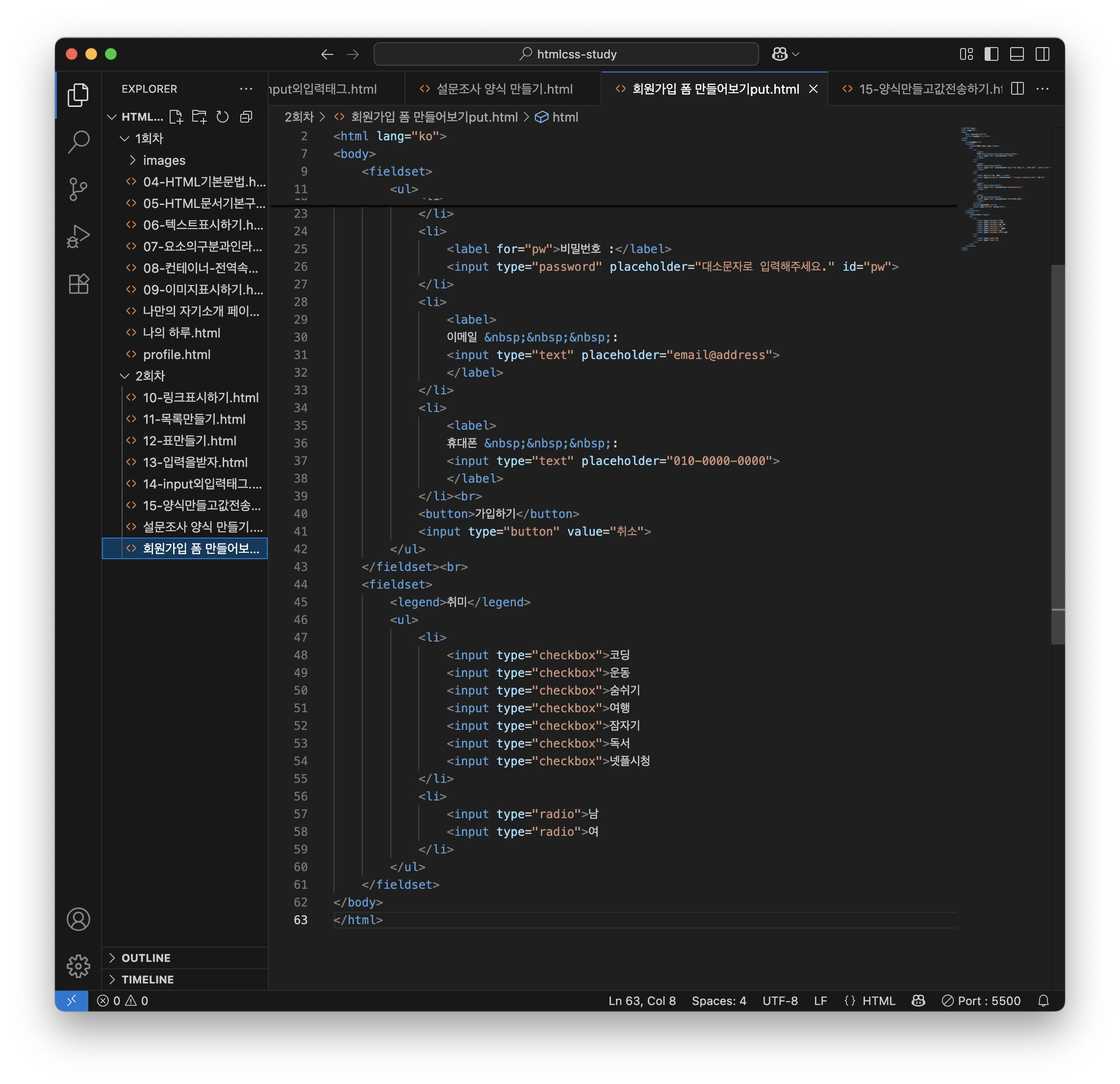The image size is (1120, 1084).
Task: Open the Manage settings gear
Action: point(78,966)
